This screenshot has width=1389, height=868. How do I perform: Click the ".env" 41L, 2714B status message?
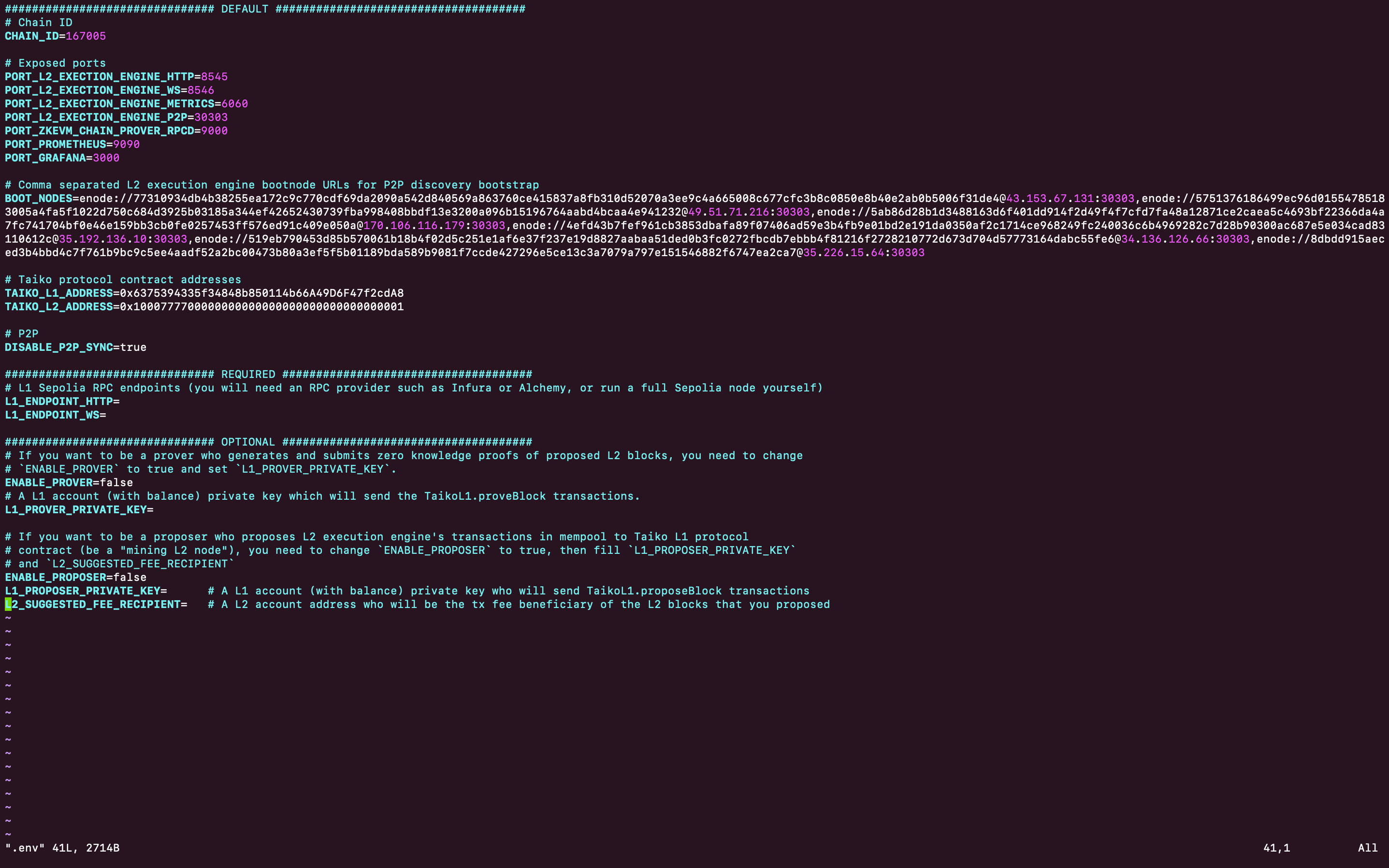click(x=62, y=848)
